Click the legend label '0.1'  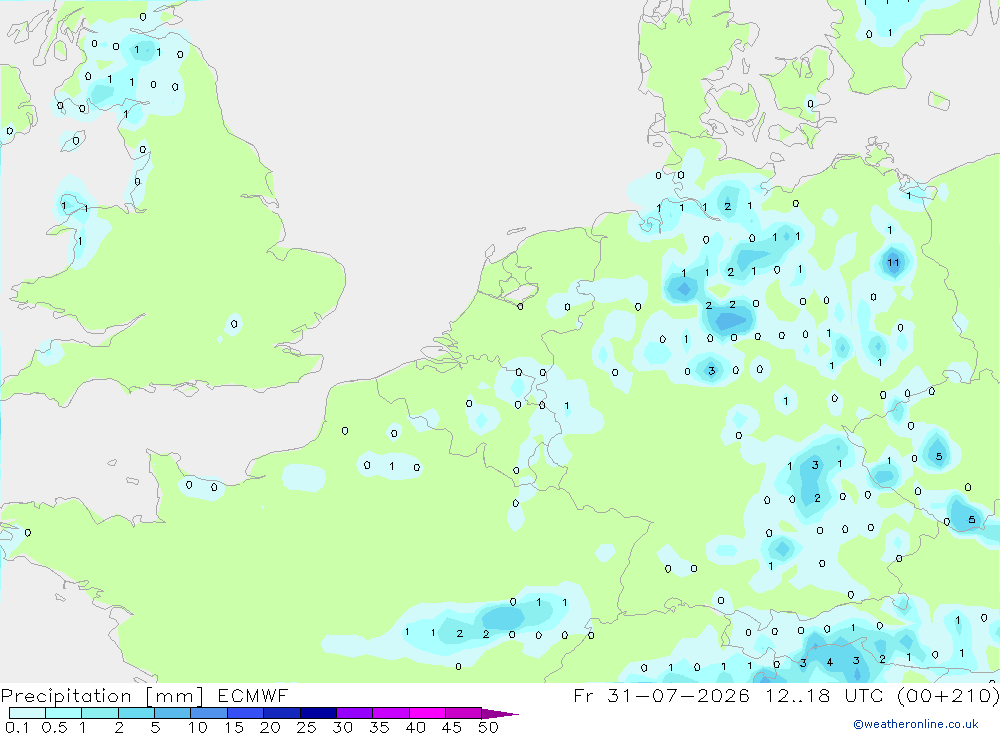[x=17, y=727]
